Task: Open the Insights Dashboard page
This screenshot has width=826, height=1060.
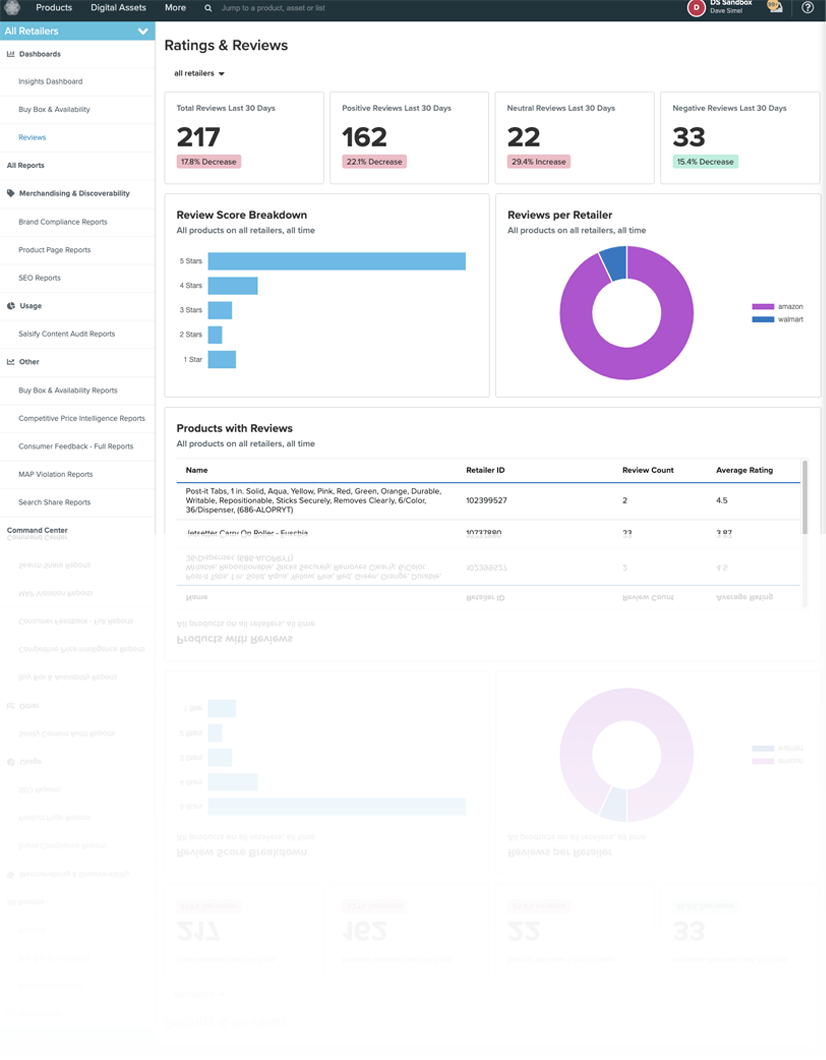Action: click(50, 81)
